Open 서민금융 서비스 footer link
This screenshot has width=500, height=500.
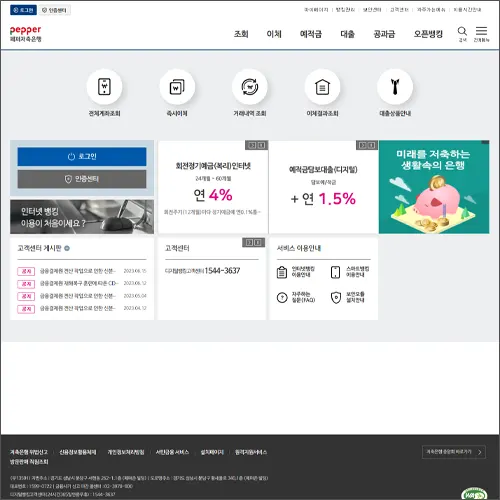click(x=172, y=452)
